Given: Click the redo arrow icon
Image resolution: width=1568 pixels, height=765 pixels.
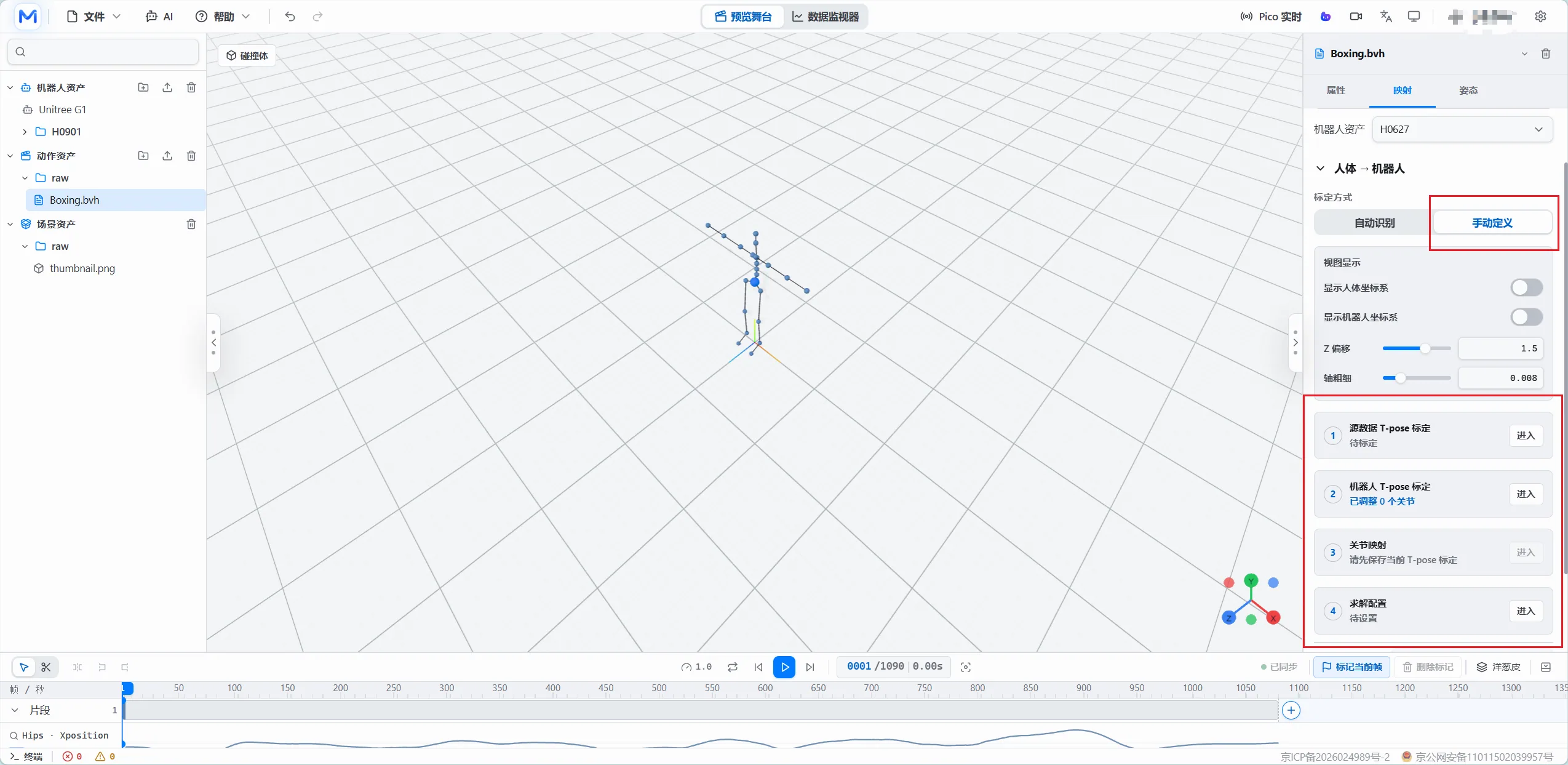Looking at the screenshot, I should click(317, 17).
